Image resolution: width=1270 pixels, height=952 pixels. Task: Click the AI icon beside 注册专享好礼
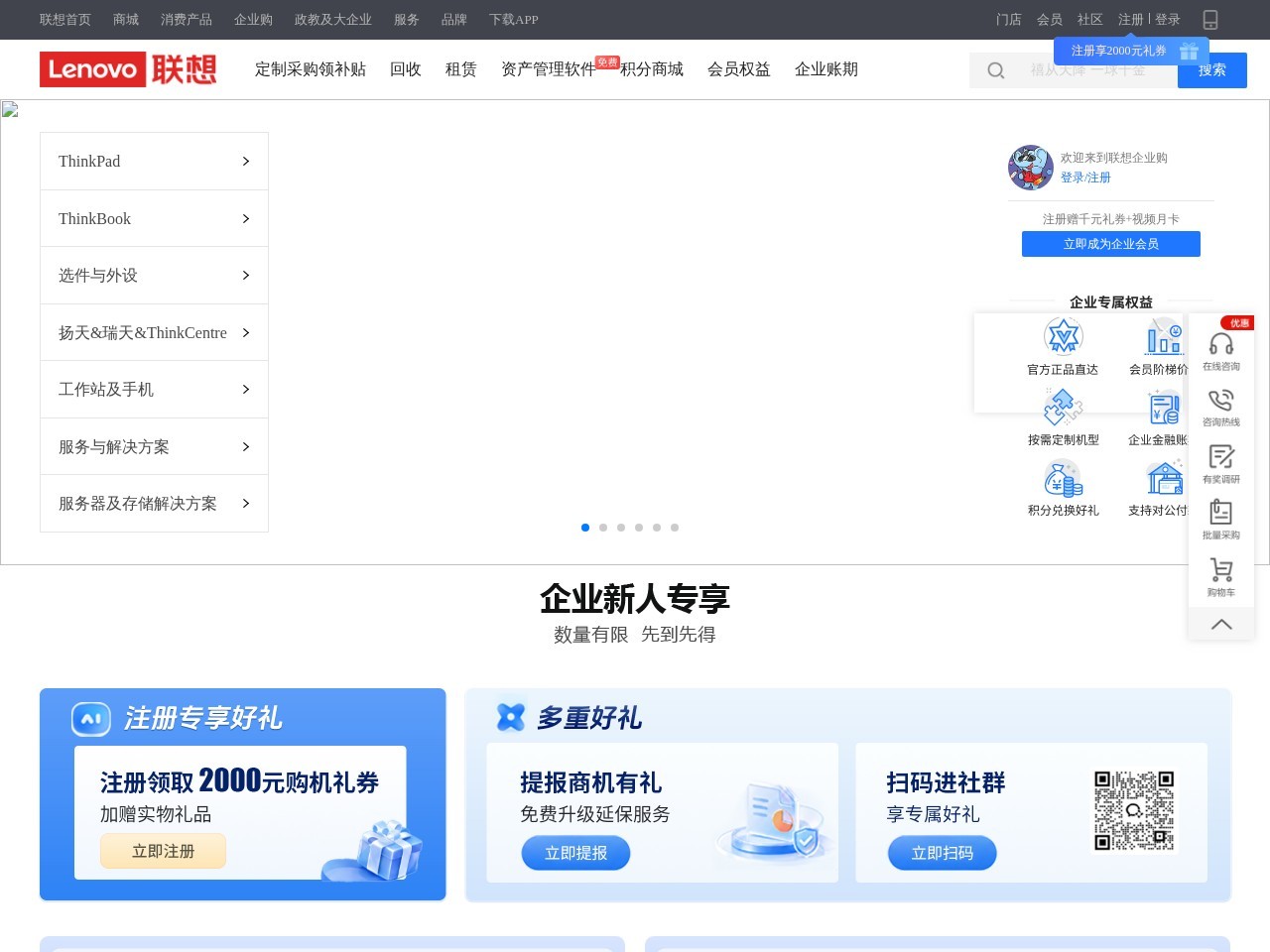pyautogui.click(x=91, y=719)
